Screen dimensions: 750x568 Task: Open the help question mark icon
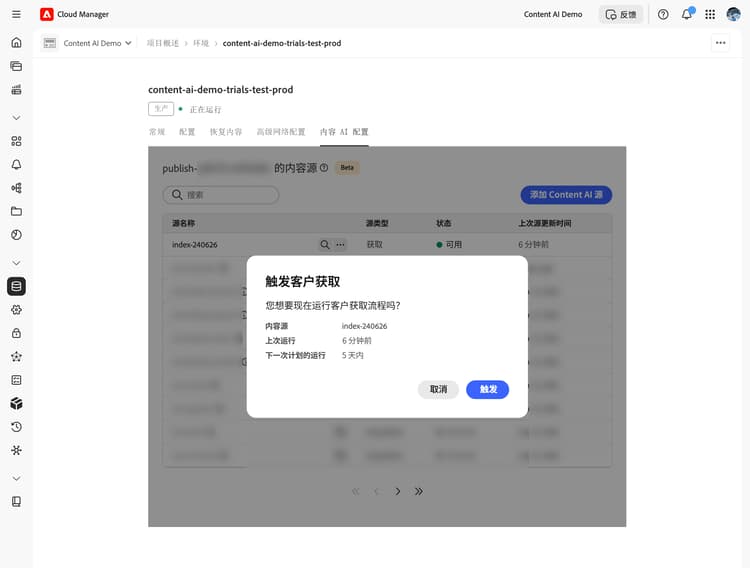(663, 14)
